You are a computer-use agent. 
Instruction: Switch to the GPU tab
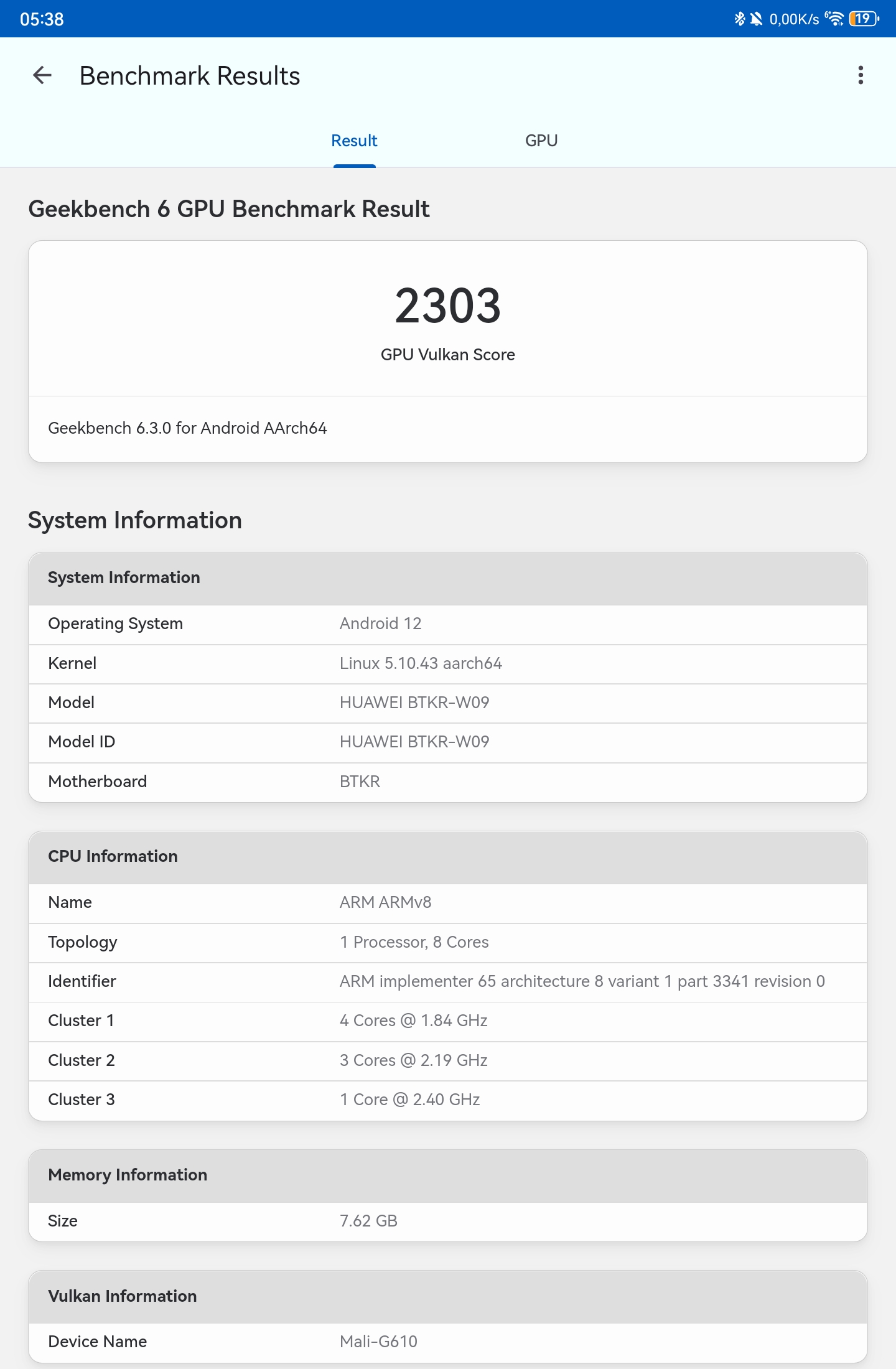pyautogui.click(x=541, y=141)
